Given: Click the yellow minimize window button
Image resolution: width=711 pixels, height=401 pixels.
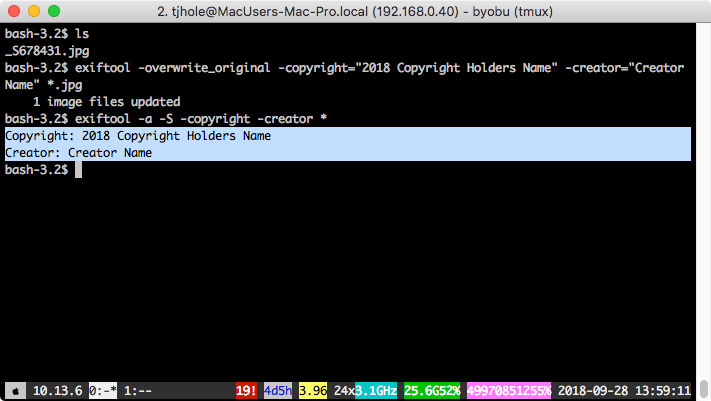Looking at the screenshot, I should click(x=34, y=11).
